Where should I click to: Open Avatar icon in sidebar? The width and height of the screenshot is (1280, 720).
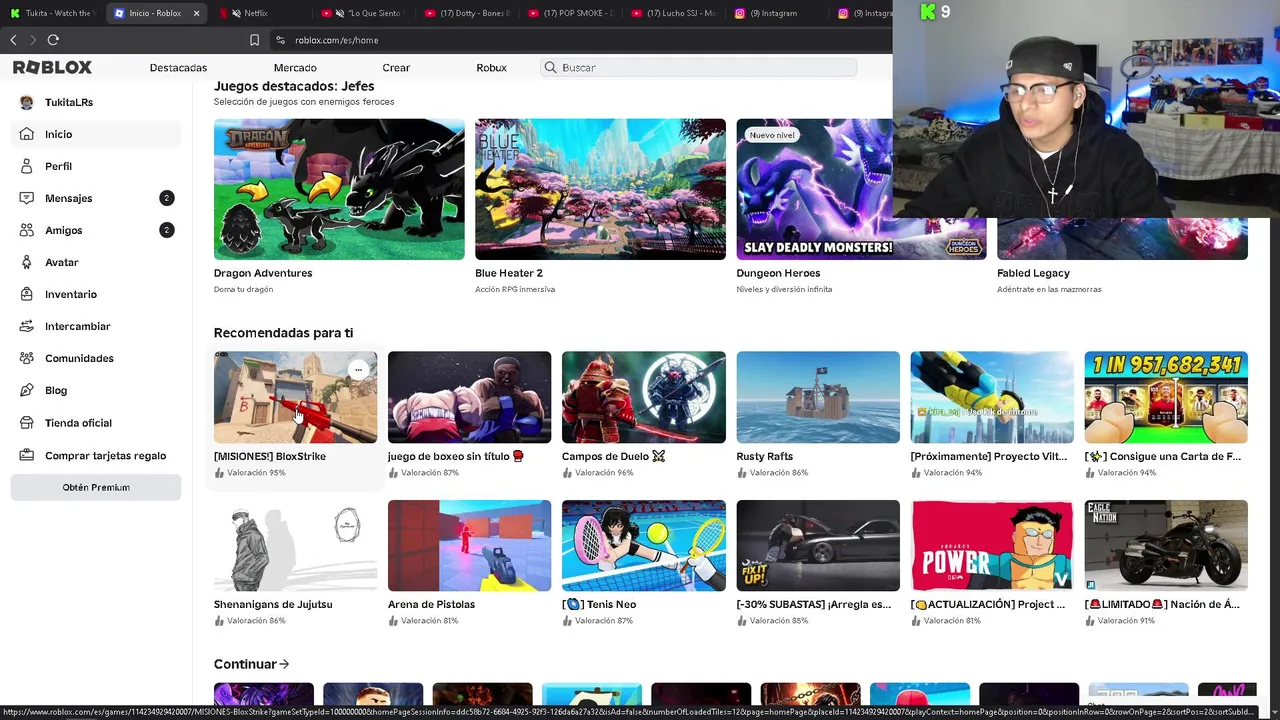(27, 262)
